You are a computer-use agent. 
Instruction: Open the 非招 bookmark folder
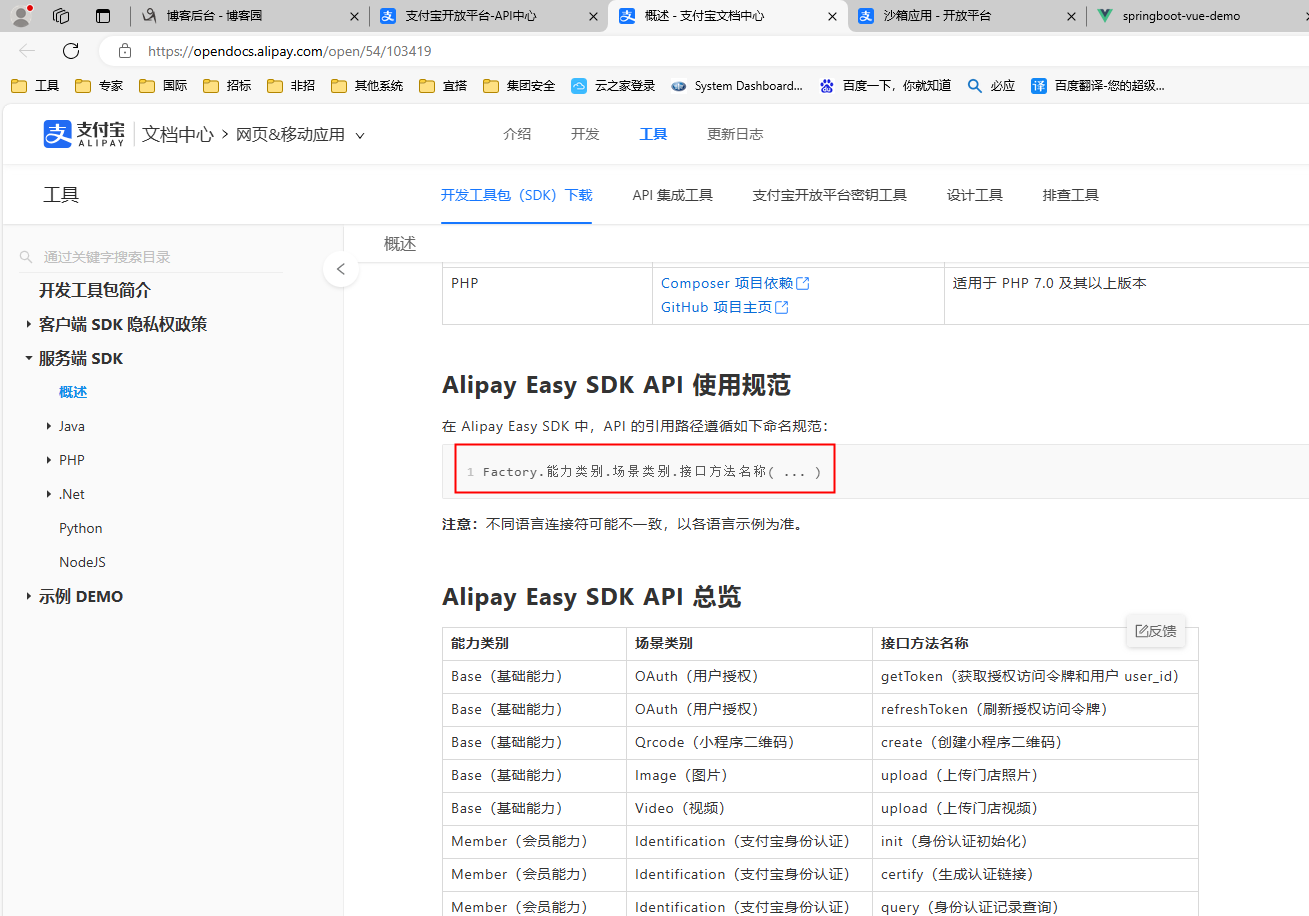(291, 86)
